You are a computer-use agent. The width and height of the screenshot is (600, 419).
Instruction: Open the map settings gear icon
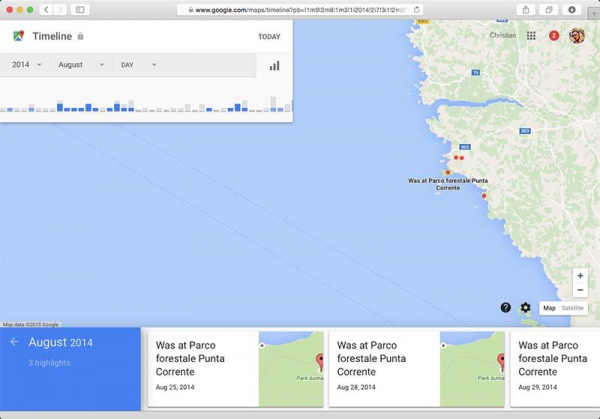click(x=525, y=307)
